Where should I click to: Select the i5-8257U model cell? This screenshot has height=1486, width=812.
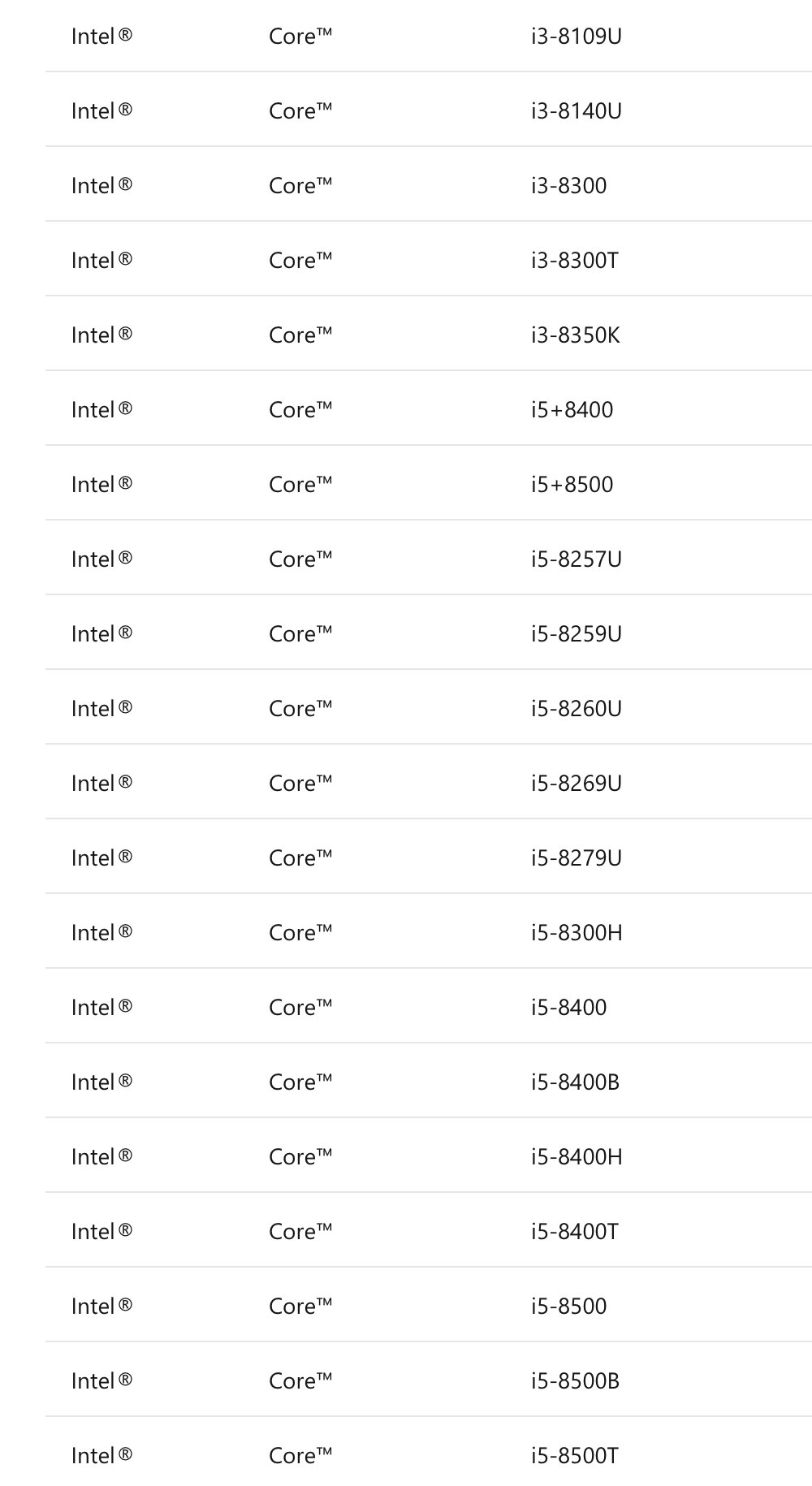point(576,559)
